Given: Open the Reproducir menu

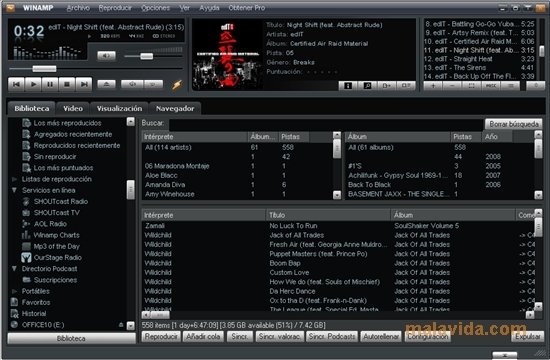Looking at the screenshot, I should 115,8.
